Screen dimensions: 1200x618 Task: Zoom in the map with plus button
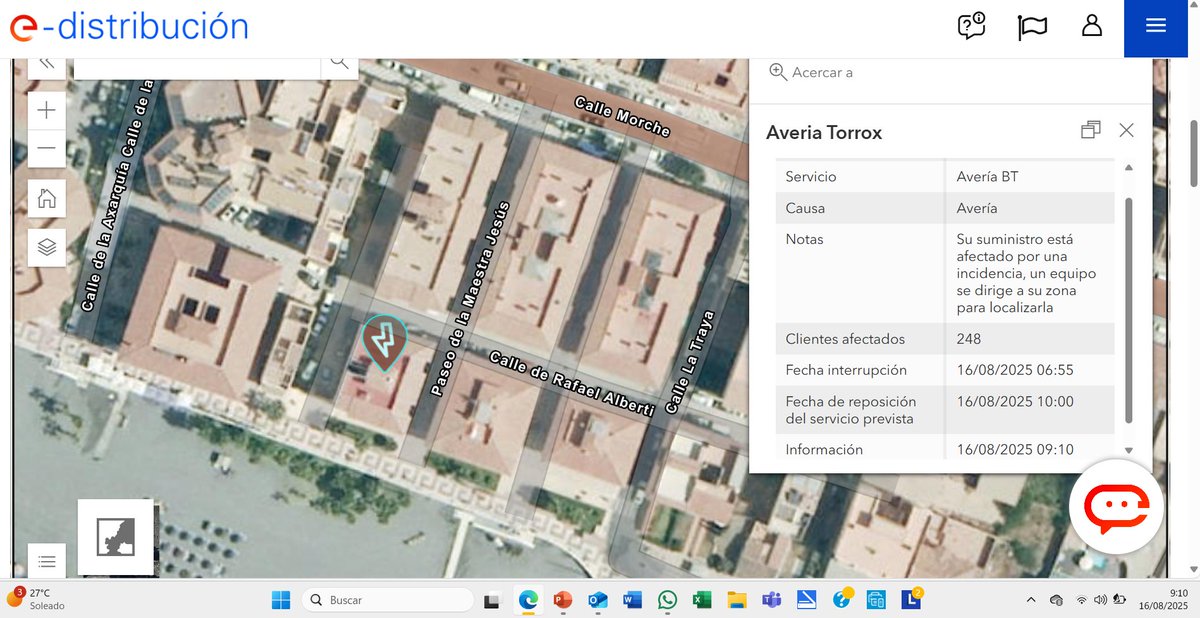pyautogui.click(x=47, y=110)
